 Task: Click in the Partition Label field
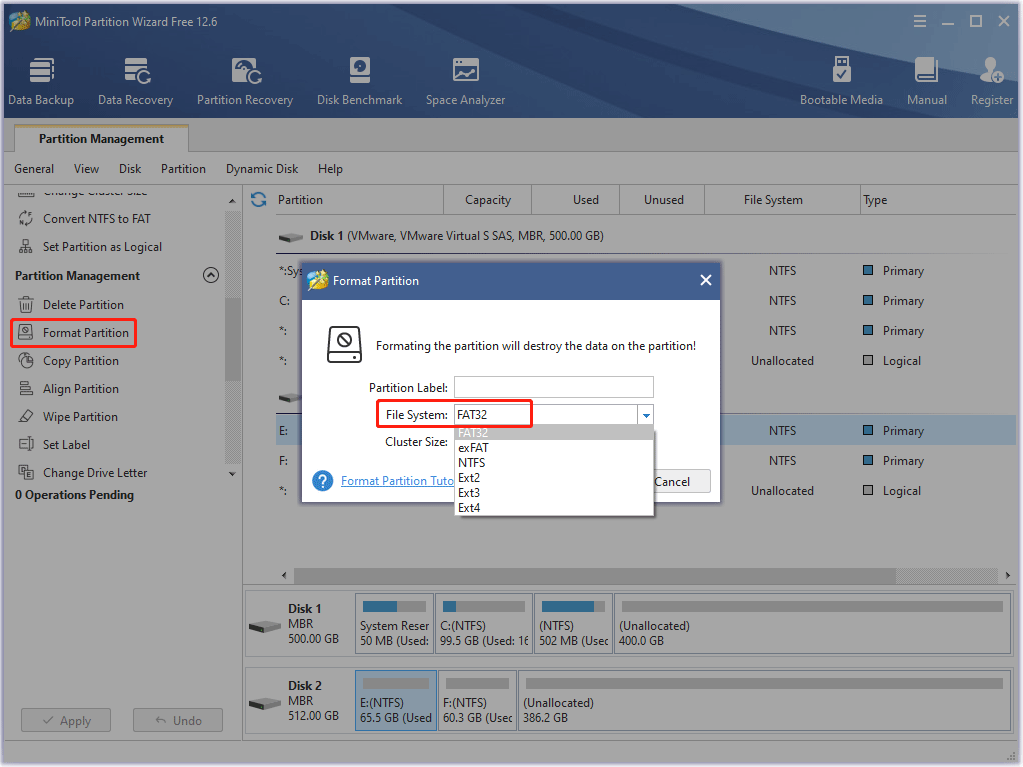coord(553,387)
